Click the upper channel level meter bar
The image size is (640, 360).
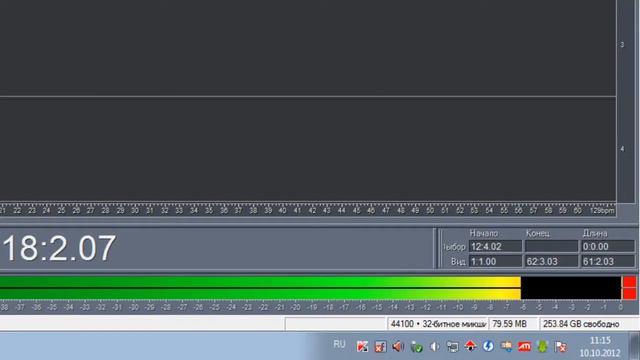[x=310, y=282]
